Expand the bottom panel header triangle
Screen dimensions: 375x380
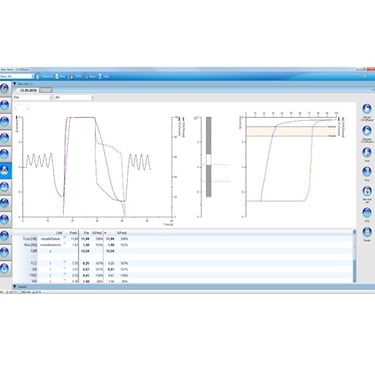click(x=15, y=286)
